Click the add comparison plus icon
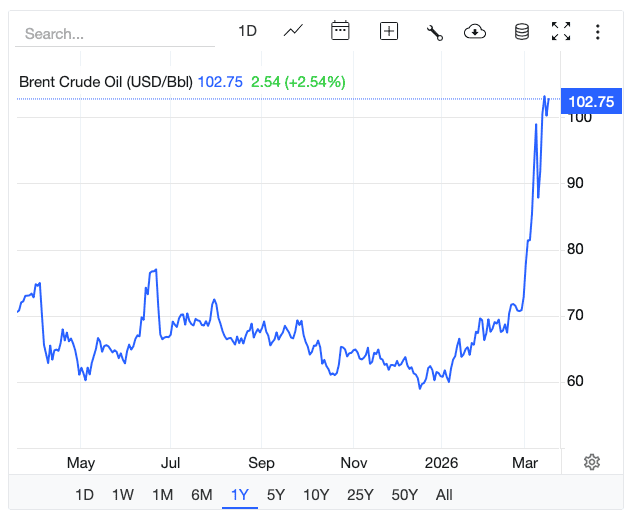This screenshot has height=517, width=633. tap(388, 31)
